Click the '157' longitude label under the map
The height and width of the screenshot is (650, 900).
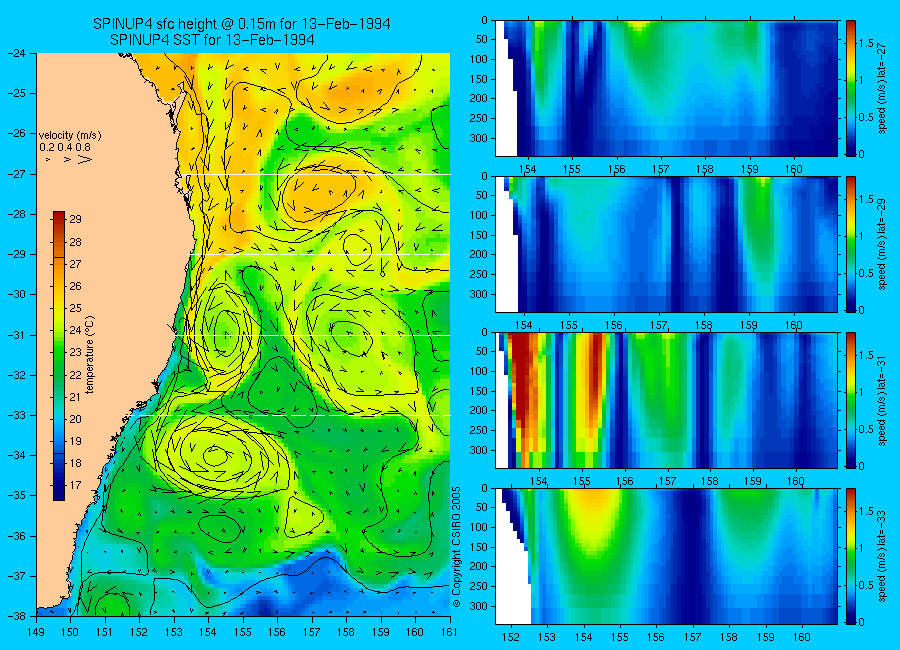312,633
